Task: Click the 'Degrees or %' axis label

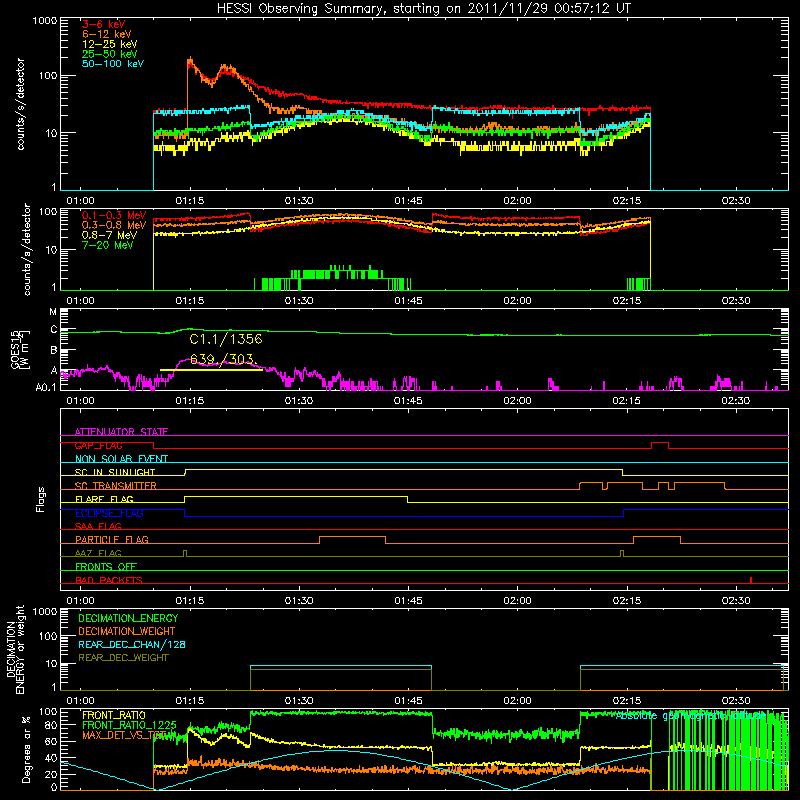Action: [x=27, y=750]
